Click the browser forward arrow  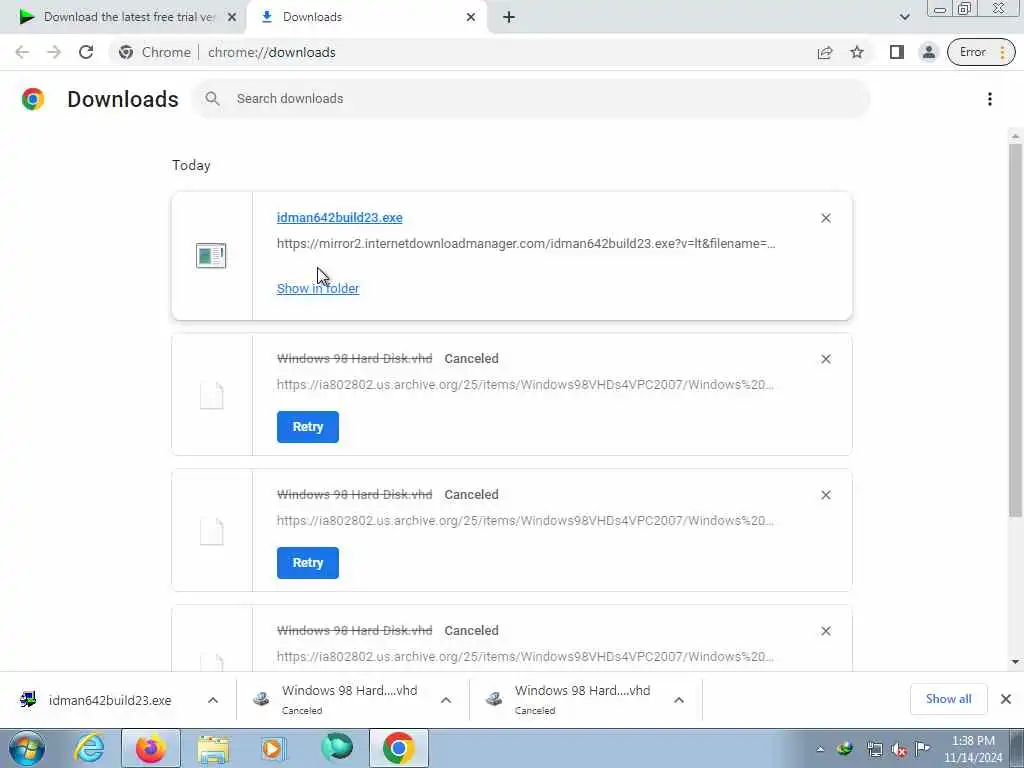[54, 52]
